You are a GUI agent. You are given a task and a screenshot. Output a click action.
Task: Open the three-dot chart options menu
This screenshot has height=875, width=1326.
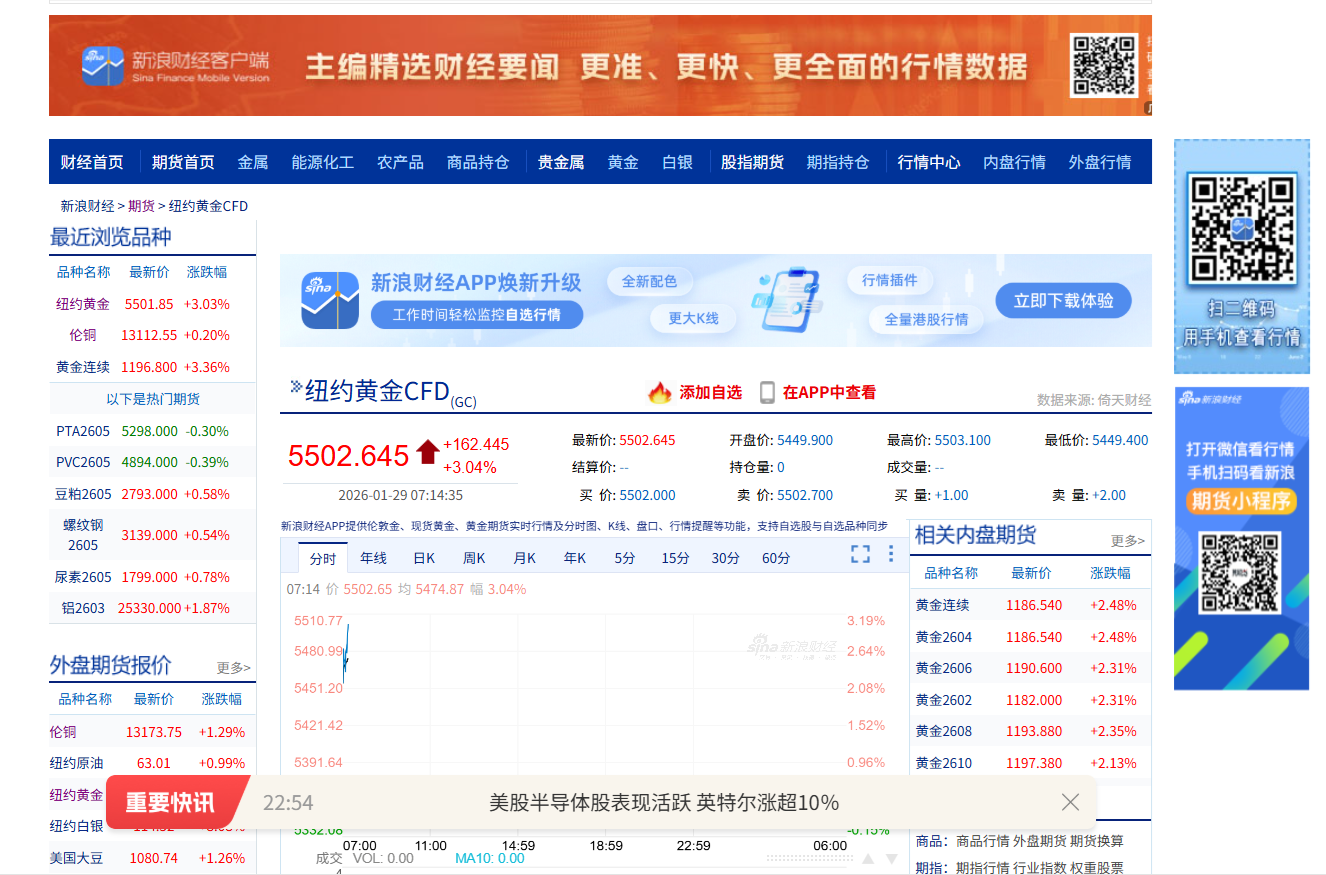pos(891,554)
